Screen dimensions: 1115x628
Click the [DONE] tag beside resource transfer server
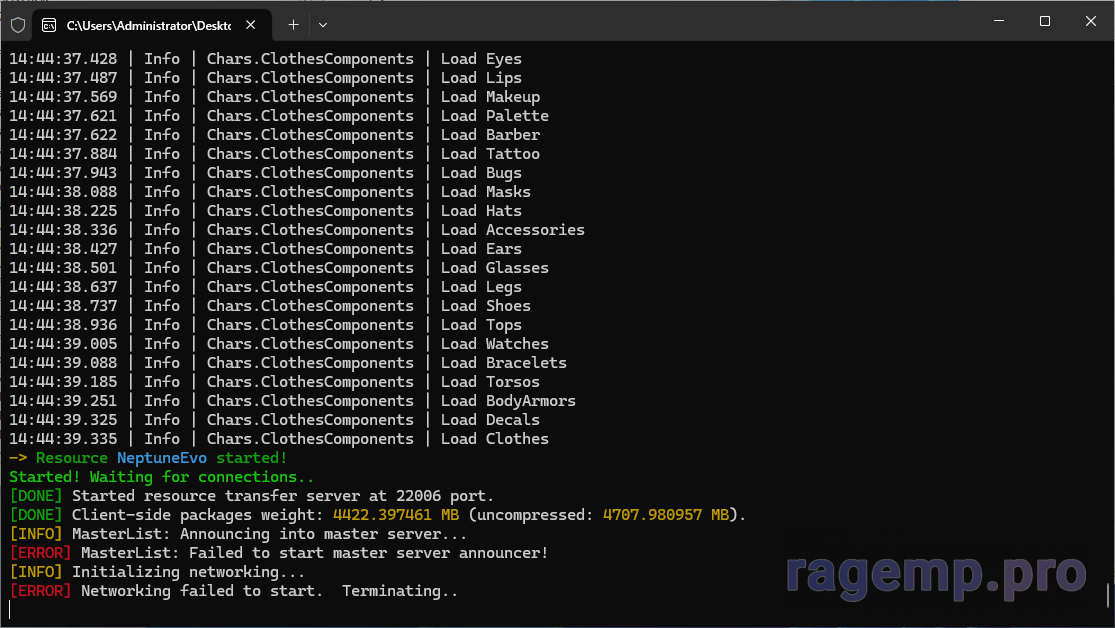pyautogui.click(x=36, y=496)
